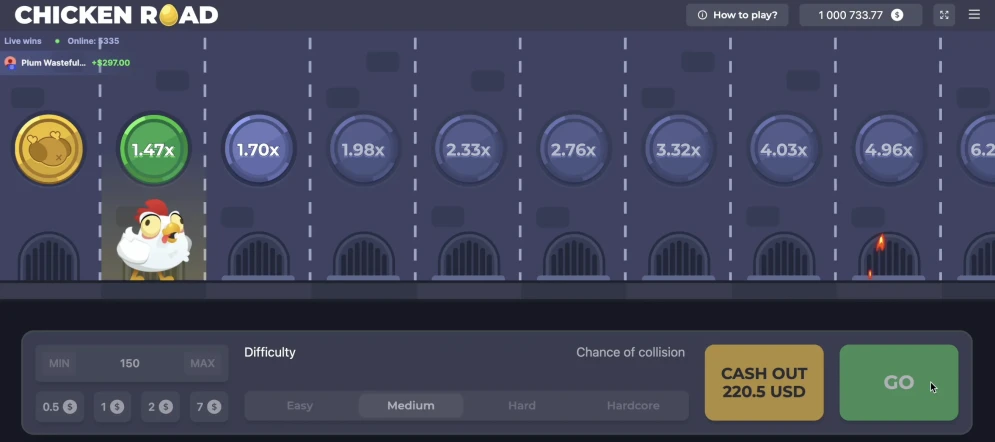Image resolution: width=995 pixels, height=442 pixels.
Task: Choose Hard difficulty option
Action: pyautogui.click(x=522, y=406)
